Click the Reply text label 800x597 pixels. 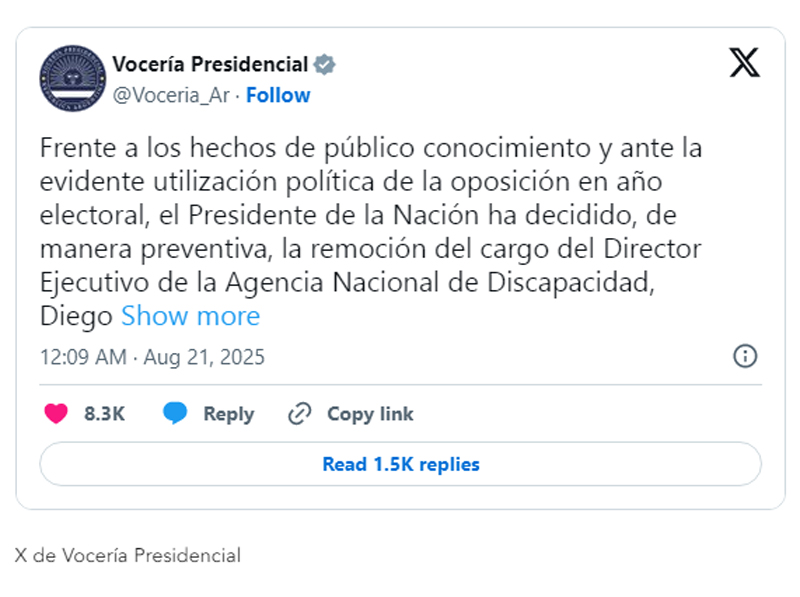(229, 414)
